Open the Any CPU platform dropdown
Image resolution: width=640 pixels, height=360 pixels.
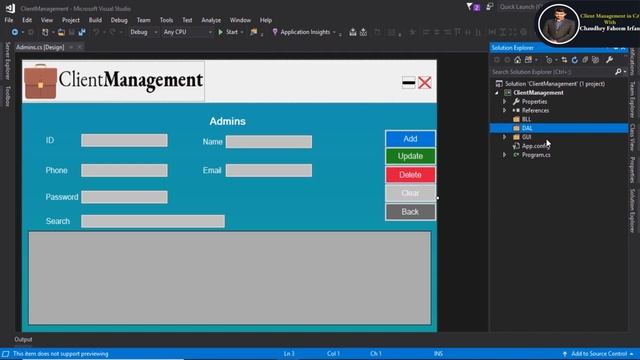(x=187, y=32)
